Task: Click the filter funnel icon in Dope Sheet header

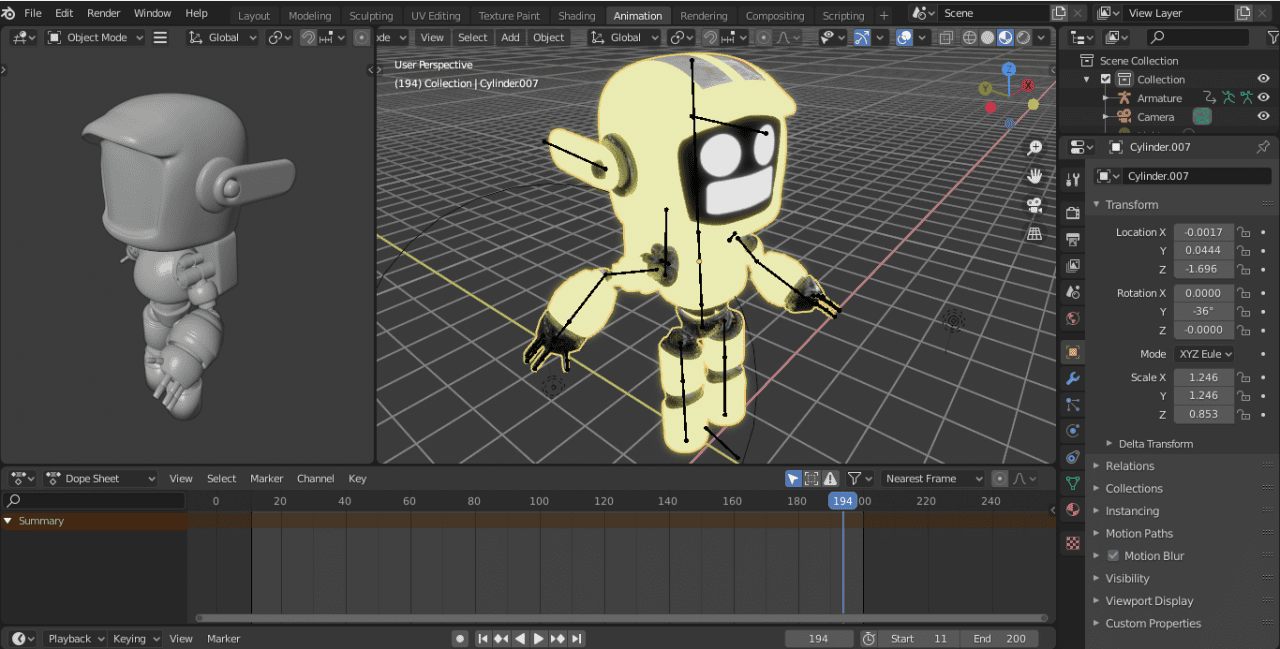Action: 855,478
